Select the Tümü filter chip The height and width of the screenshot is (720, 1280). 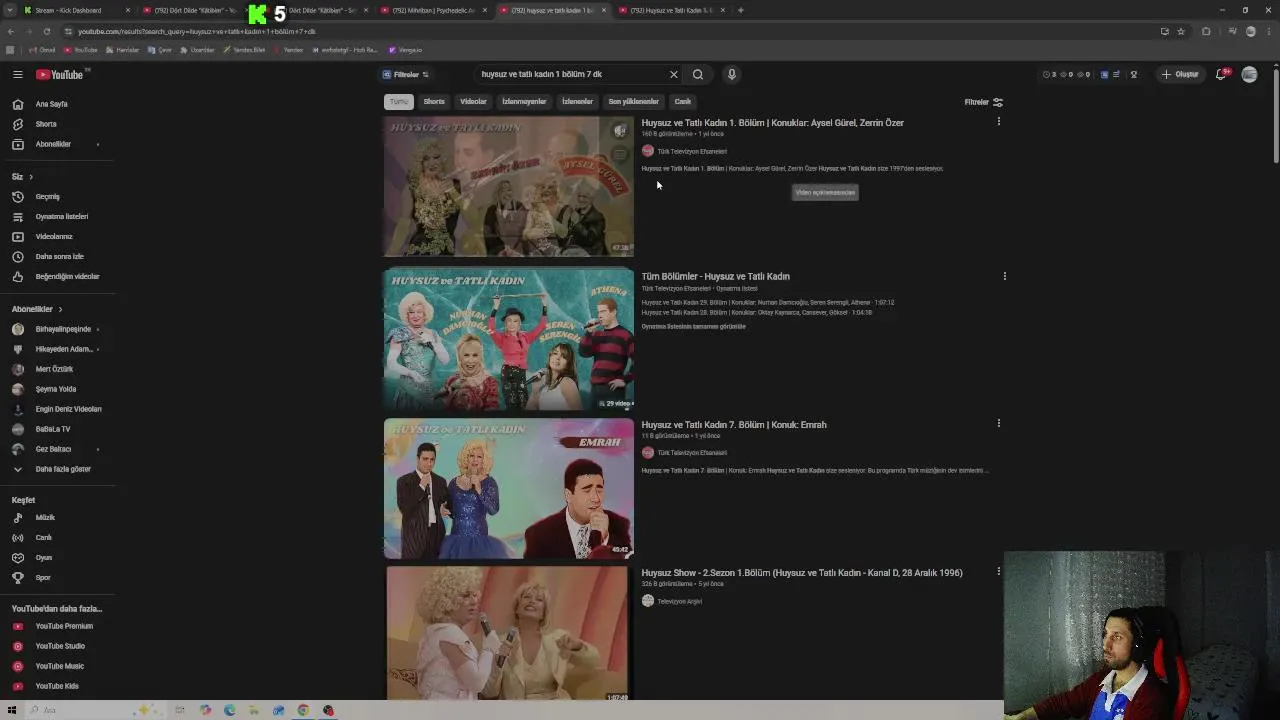point(399,101)
